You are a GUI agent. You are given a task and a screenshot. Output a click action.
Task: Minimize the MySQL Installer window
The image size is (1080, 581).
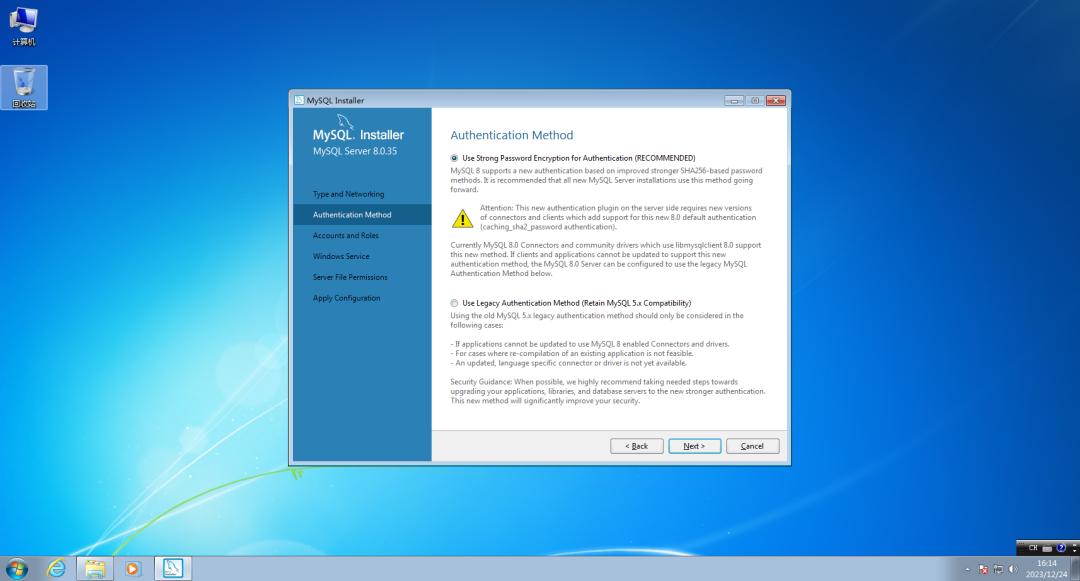coord(734,101)
